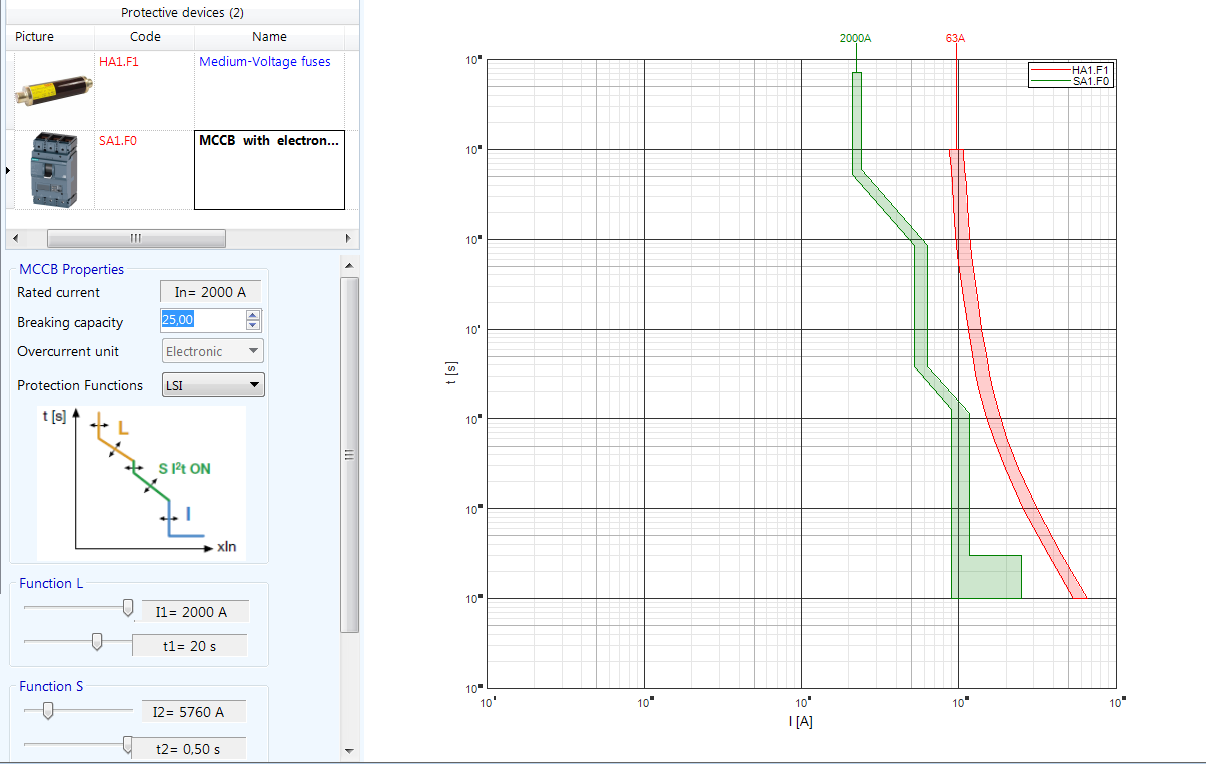The height and width of the screenshot is (764, 1206).
Task: Click the Medium-Voltage fuses name link
Action: click(x=266, y=61)
